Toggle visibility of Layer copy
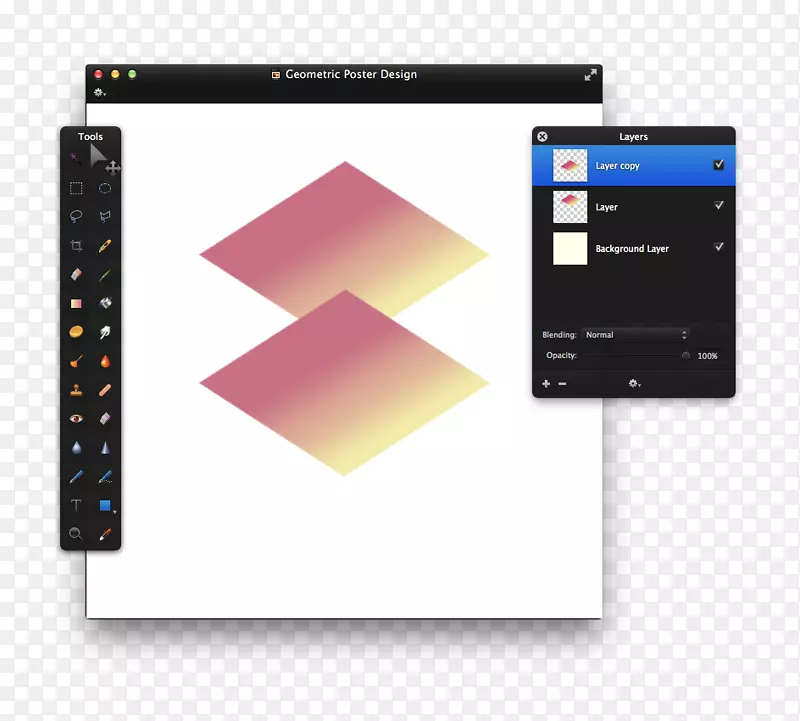 pyautogui.click(x=717, y=165)
